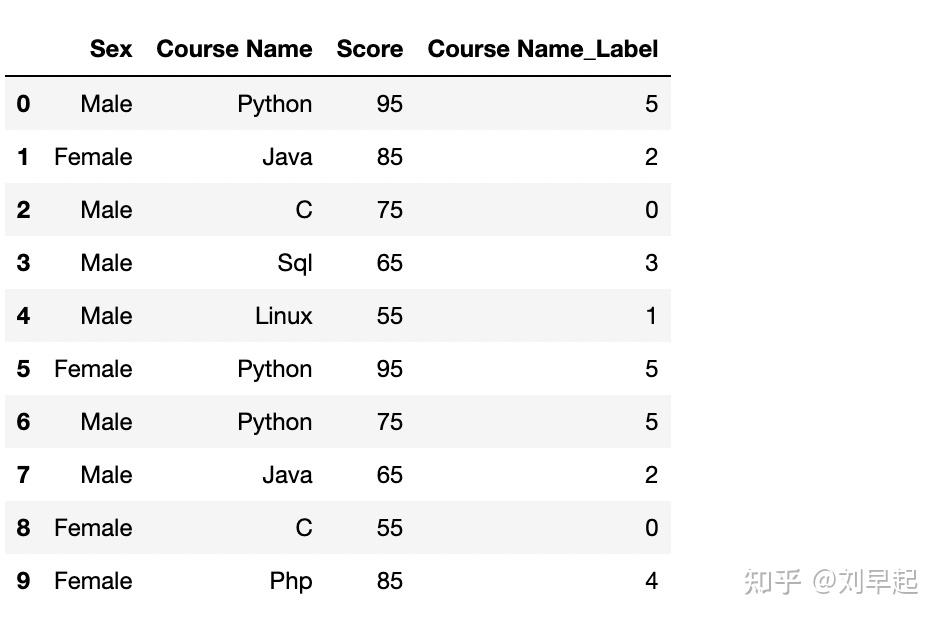Viewport: 942px width, 620px height.
Task: Click row index 5
Action: pos(23,369)
